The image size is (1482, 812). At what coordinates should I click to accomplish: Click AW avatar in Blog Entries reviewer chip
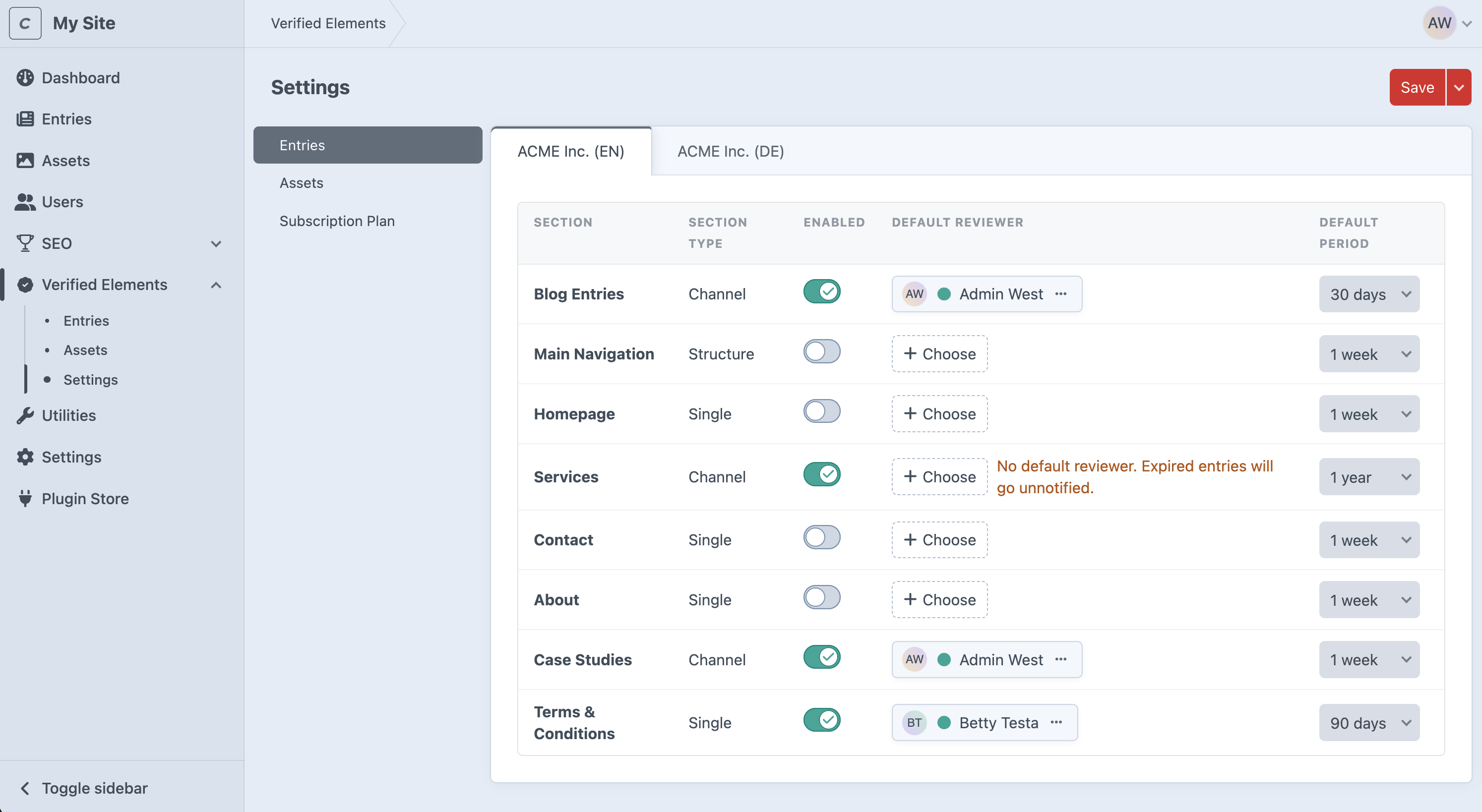coord(914,294)
